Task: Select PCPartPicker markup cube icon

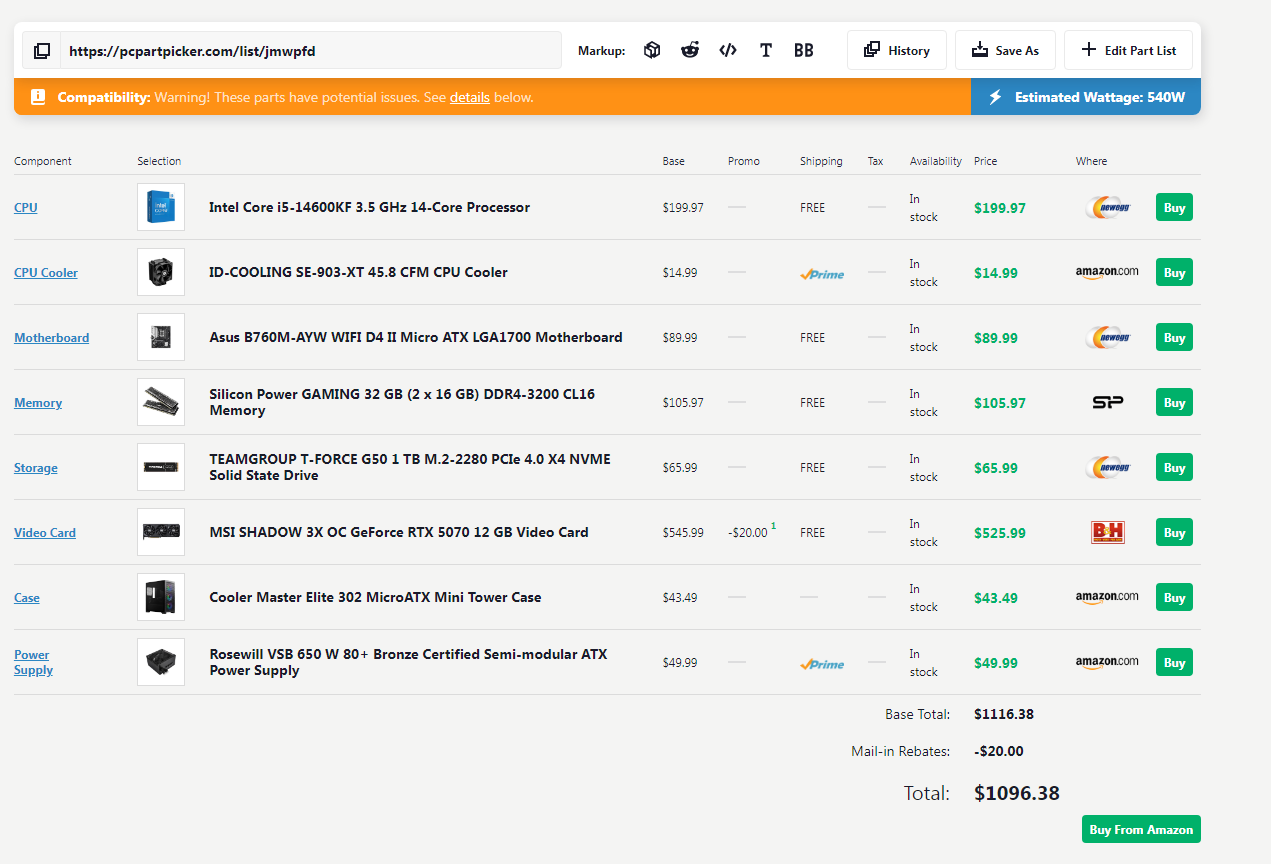Action: [652, 50]
